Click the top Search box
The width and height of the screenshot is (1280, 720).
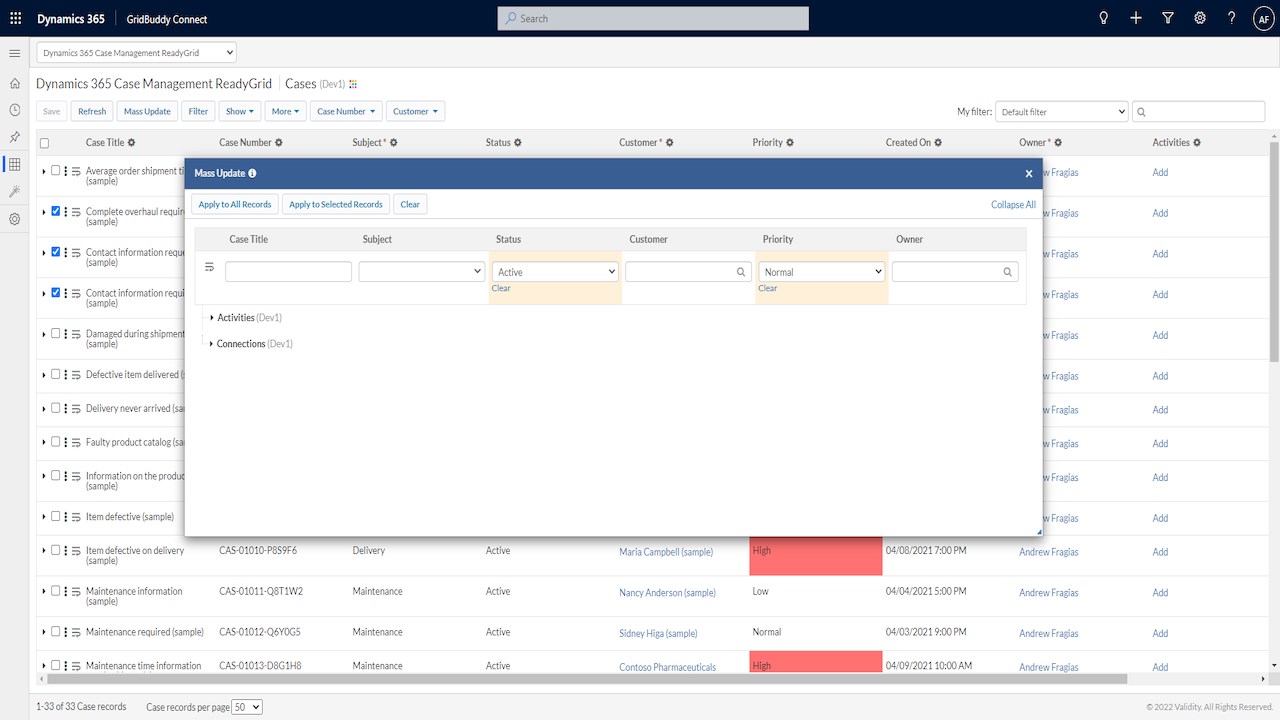653,18
